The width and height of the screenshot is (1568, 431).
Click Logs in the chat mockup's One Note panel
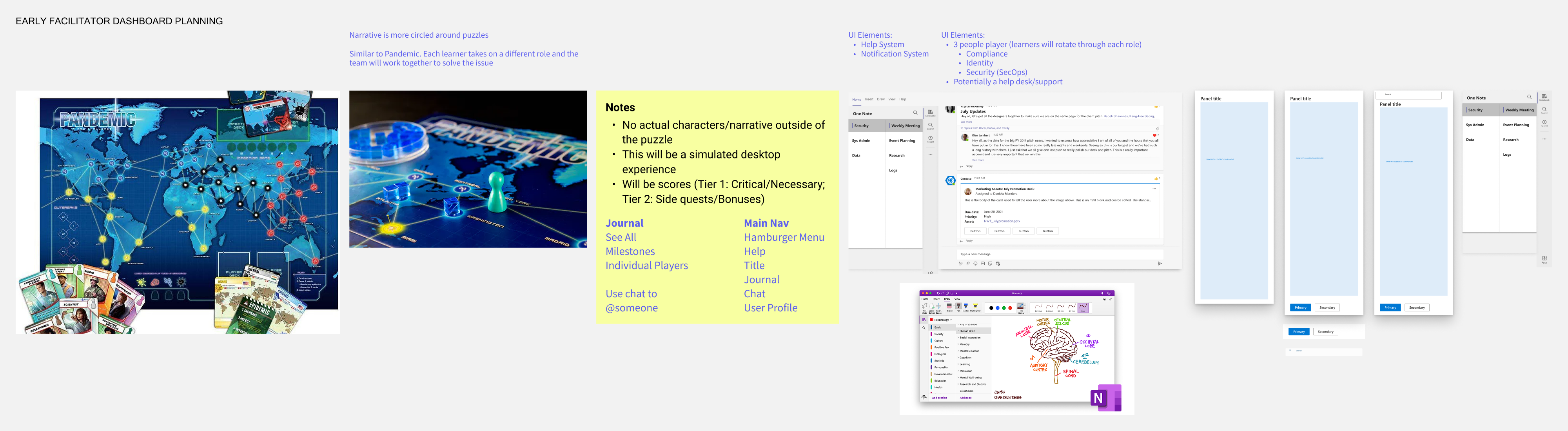(x=893, y=171)
